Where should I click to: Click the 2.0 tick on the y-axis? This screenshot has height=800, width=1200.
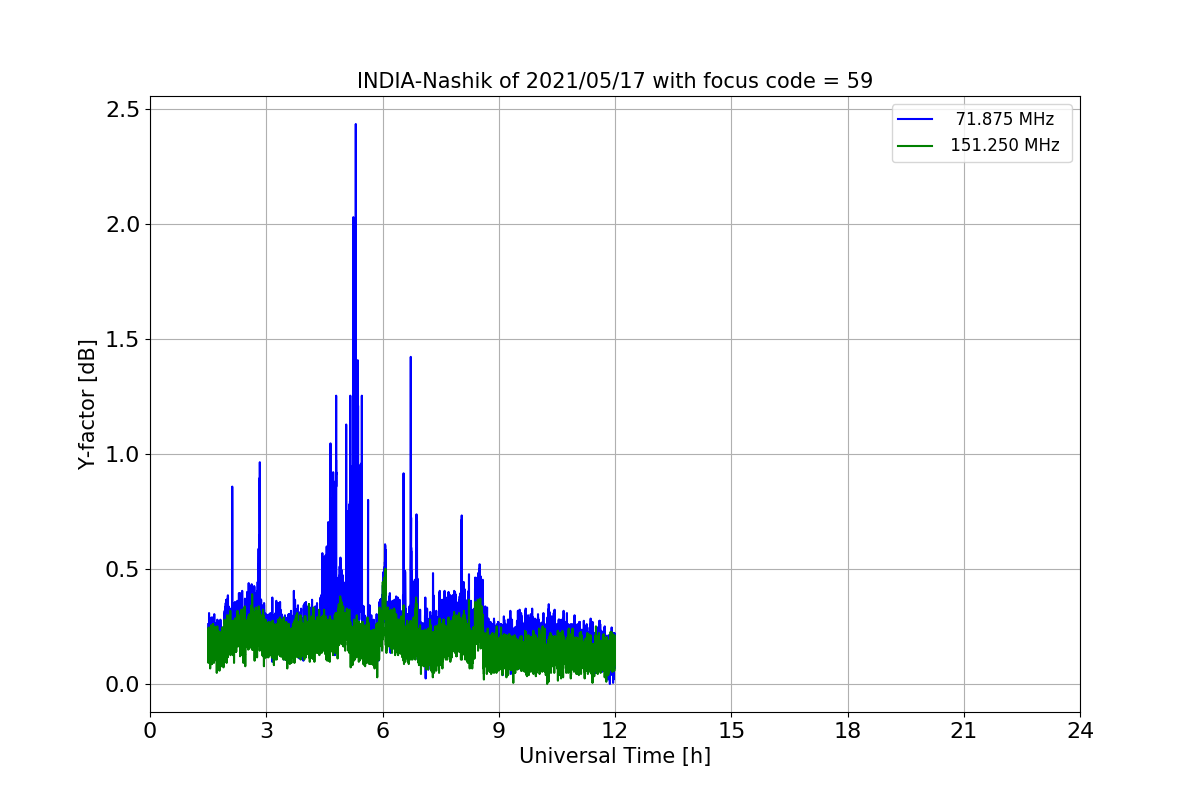[x=123, y=224]
